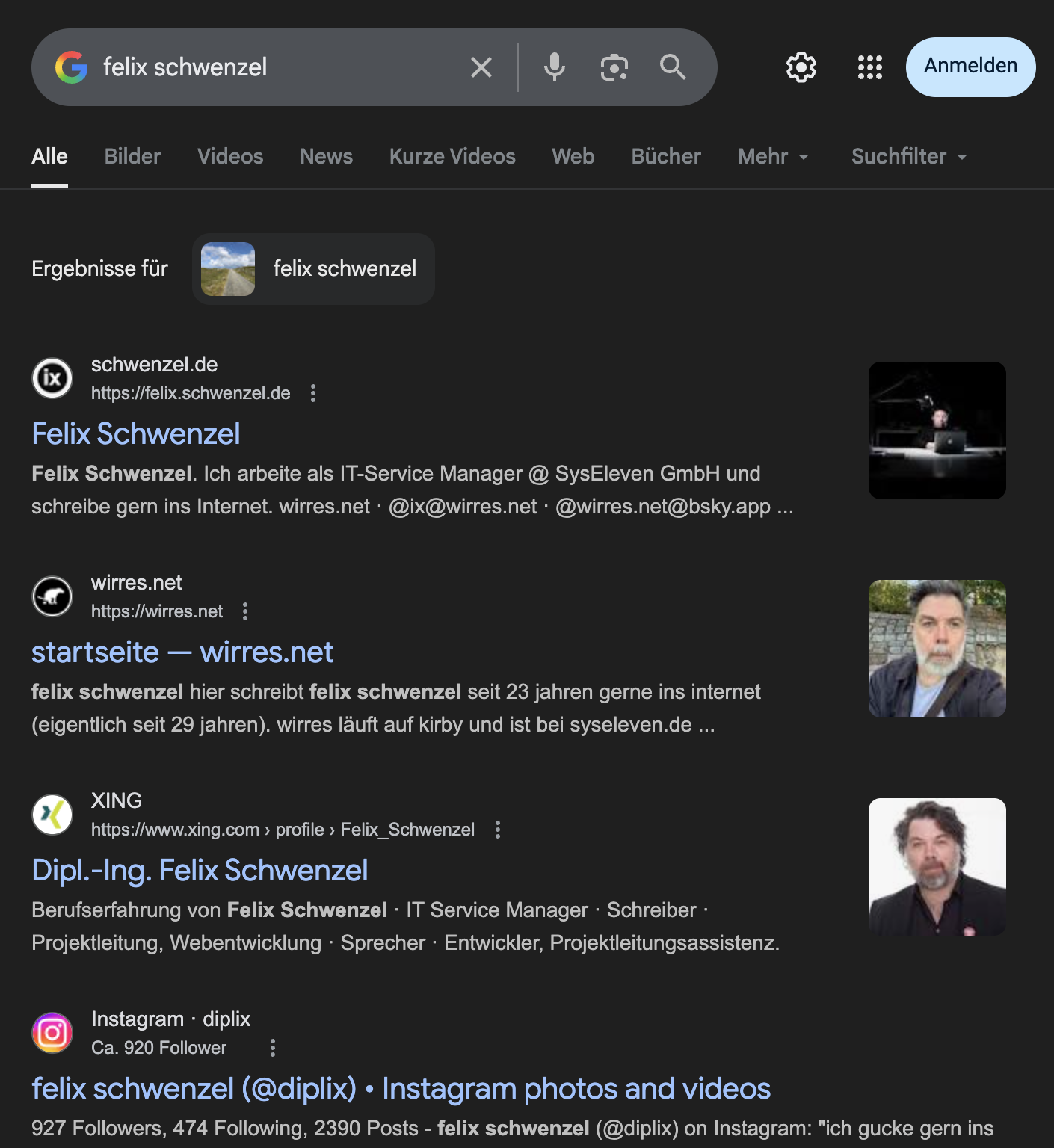Open the startseite — wirres.net link
This screenshot has height=1148, width=1054.
(182, 652)
